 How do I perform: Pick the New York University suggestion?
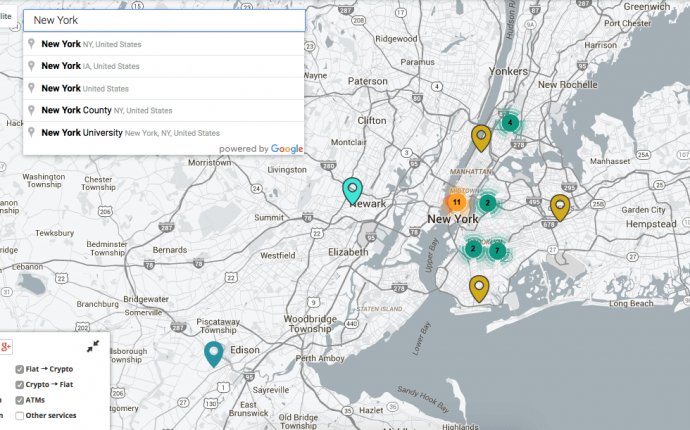click(x=163, y=132)
